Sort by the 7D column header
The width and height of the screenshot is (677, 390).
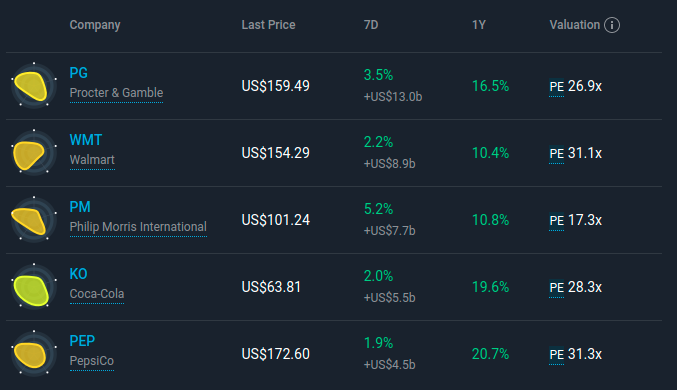[x=371, y=25]
